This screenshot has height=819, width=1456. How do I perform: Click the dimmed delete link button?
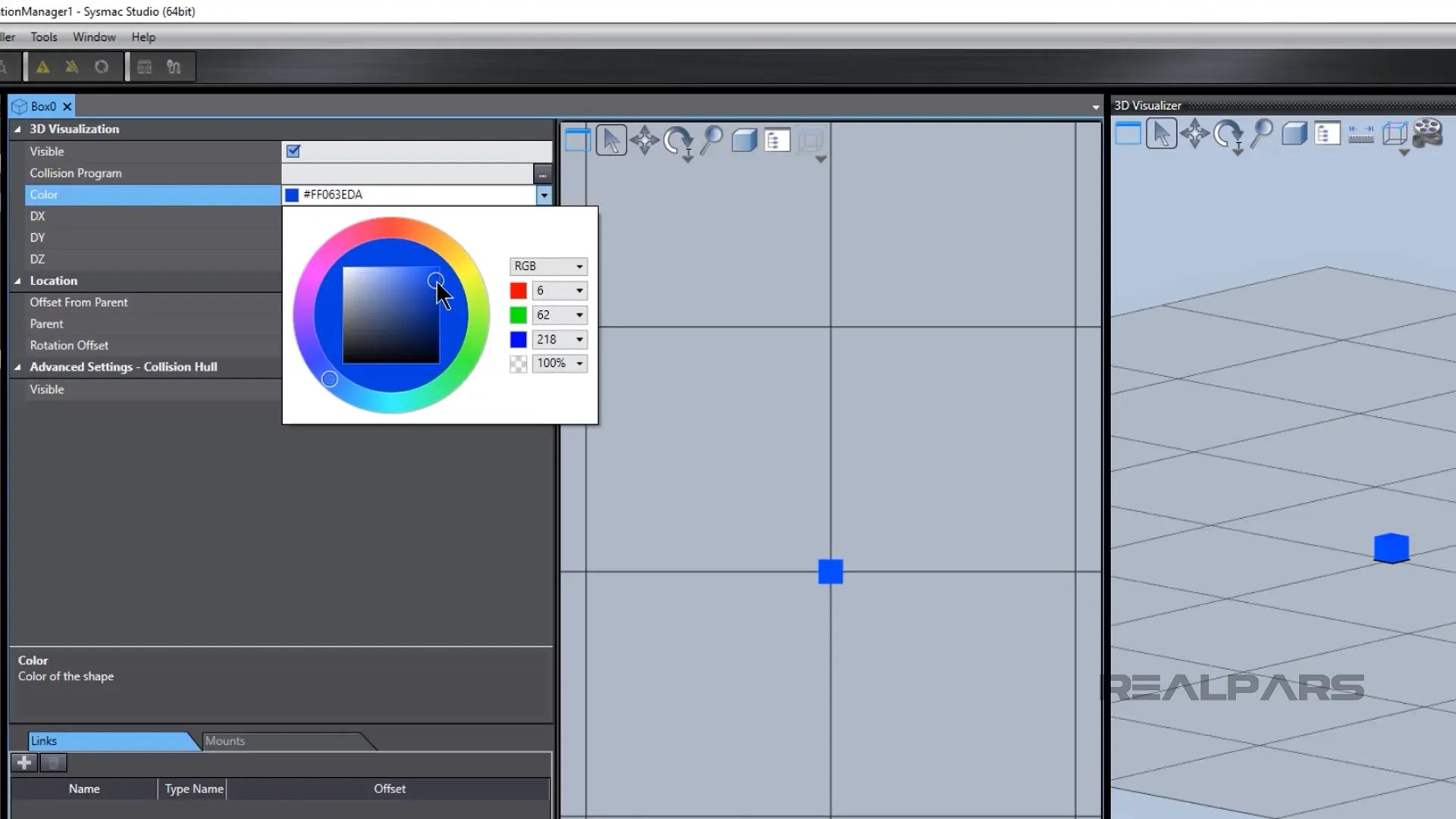53,763
